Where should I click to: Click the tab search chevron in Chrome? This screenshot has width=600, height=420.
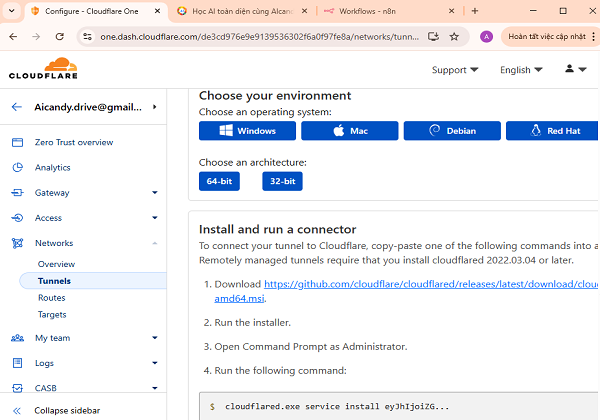tap(11, 11)
